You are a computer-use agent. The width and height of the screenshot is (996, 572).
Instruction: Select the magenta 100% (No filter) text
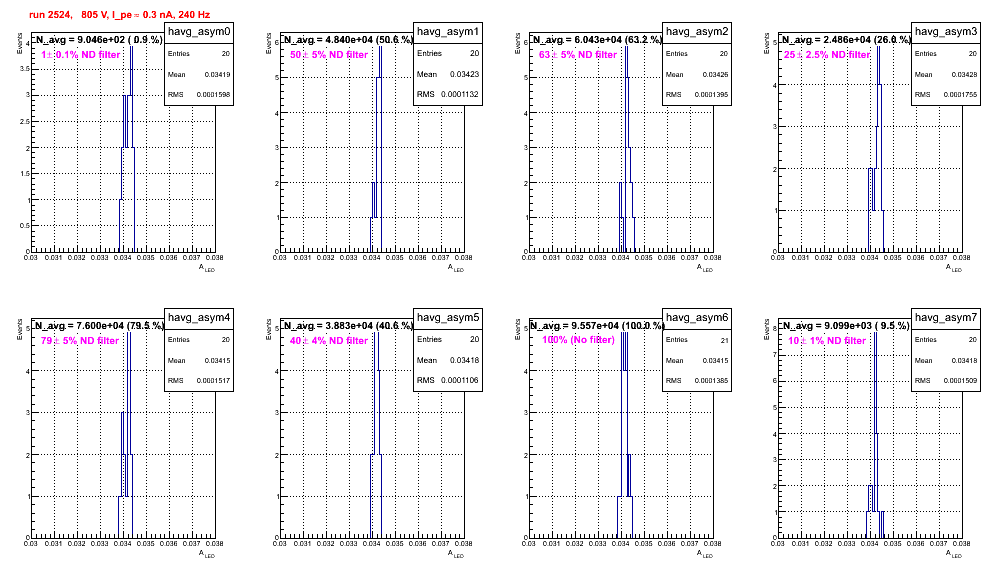[578, 340]
